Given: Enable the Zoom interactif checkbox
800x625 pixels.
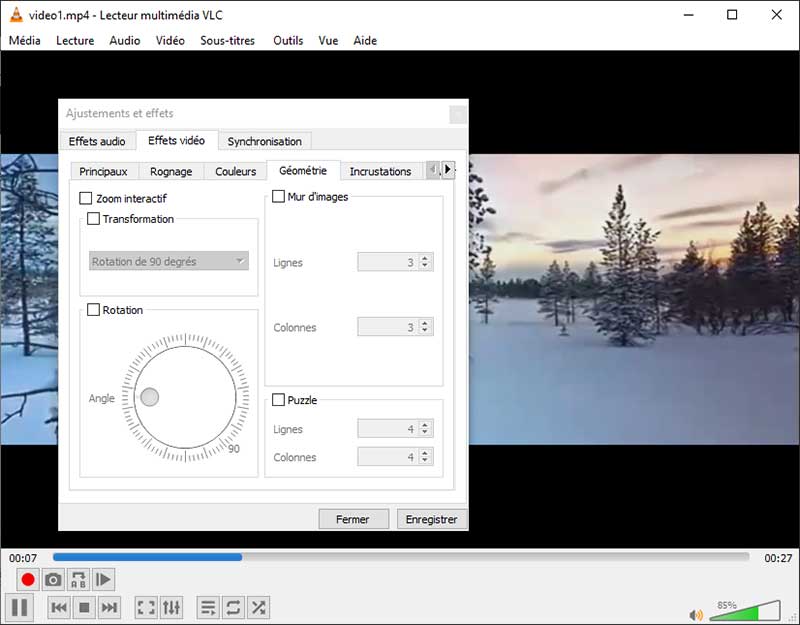Looking at the screenshot, I should pyautogui.click(x=85, y=198).
